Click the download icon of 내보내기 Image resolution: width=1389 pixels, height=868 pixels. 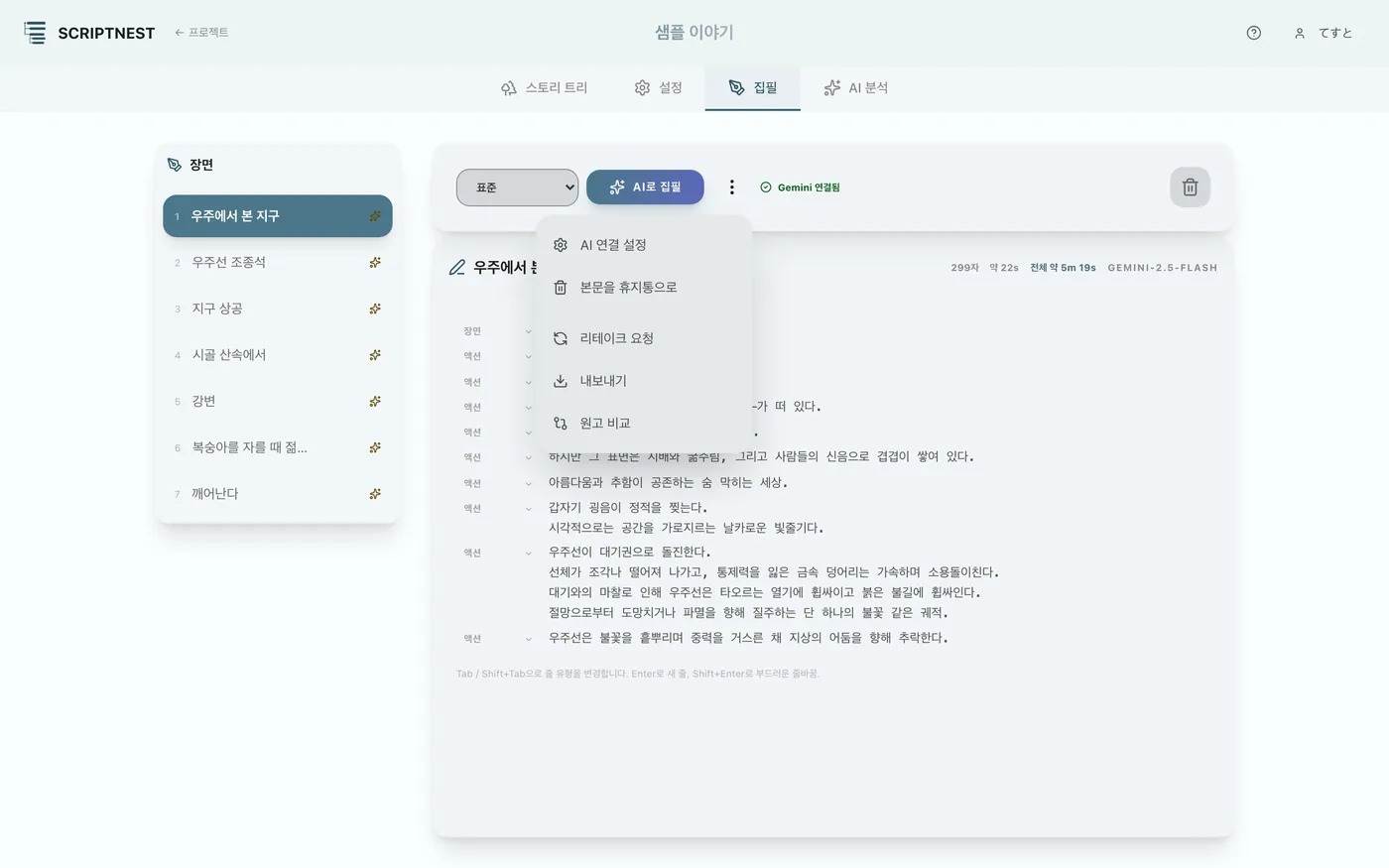coord(561,381)
